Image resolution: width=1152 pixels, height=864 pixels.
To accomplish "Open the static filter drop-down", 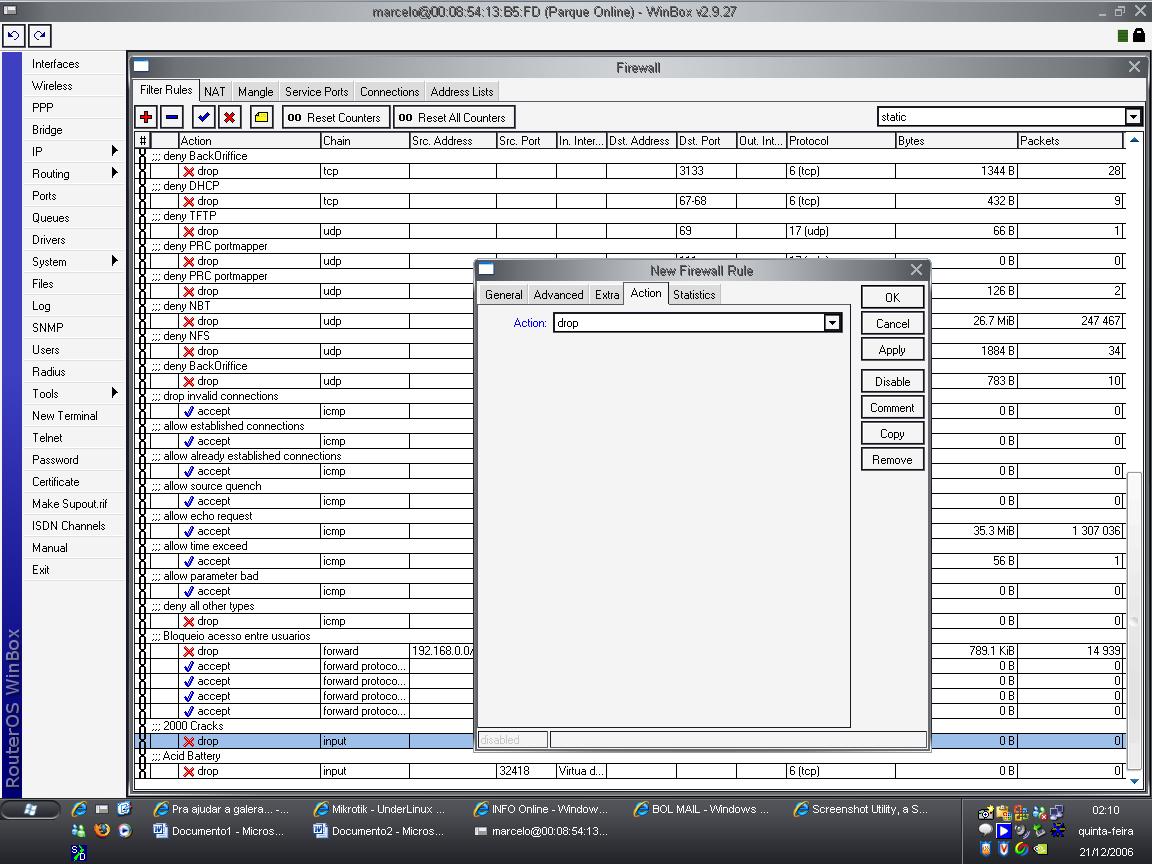I will coord(1133,117).
